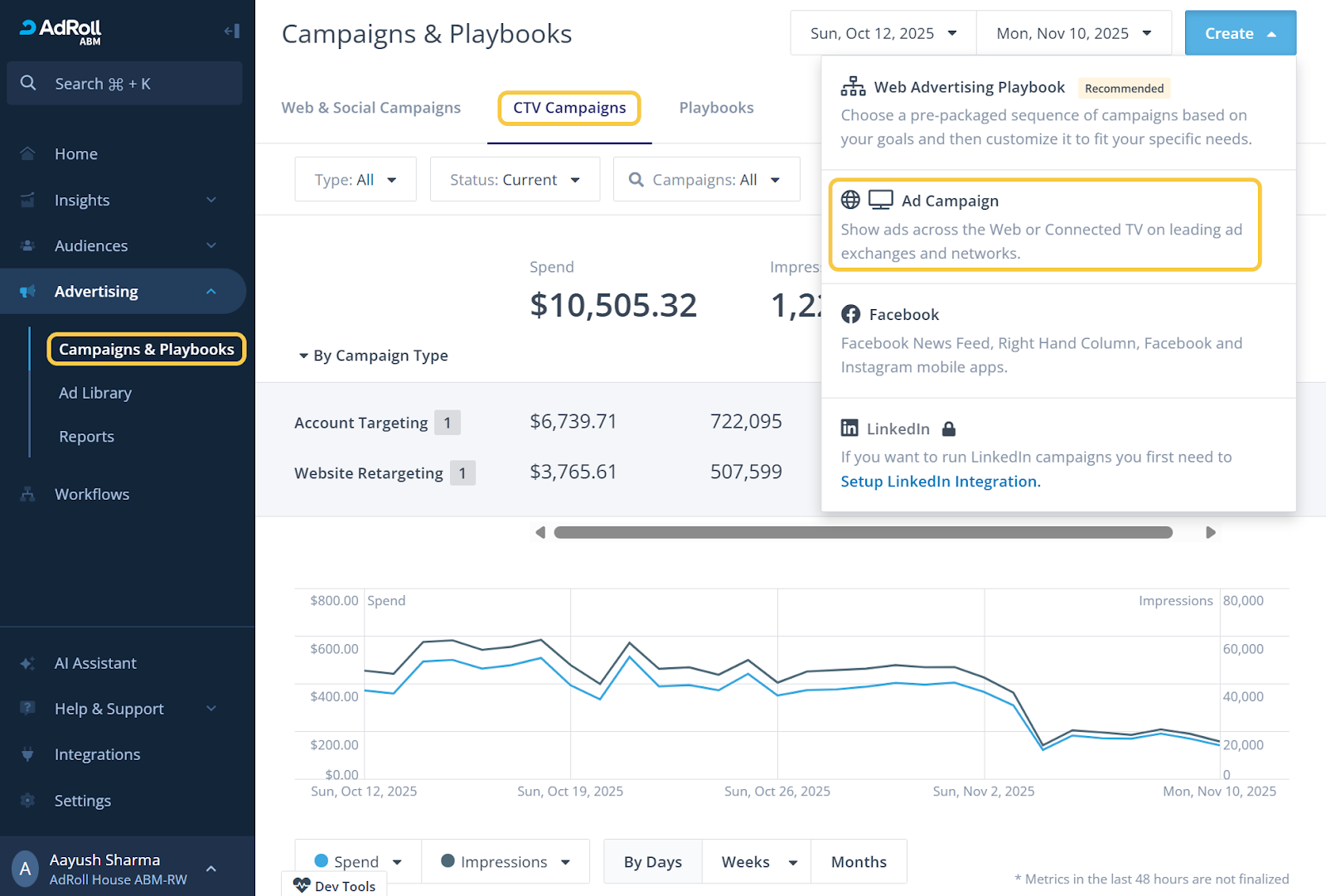Image resolution: width=1326 pixels, height=896 pixels.
Task: Click the LinkedIn lock icon
Action: [x=949, y=429]
